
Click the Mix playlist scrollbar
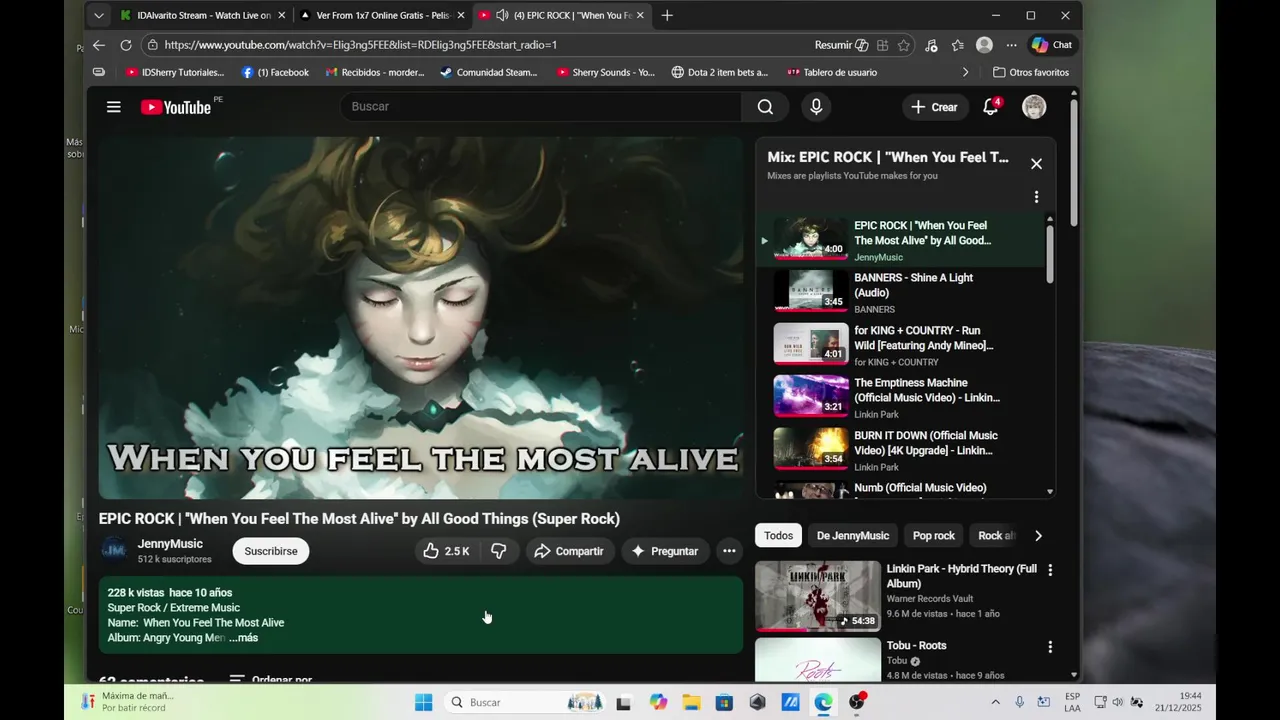tap(1050, 253)
